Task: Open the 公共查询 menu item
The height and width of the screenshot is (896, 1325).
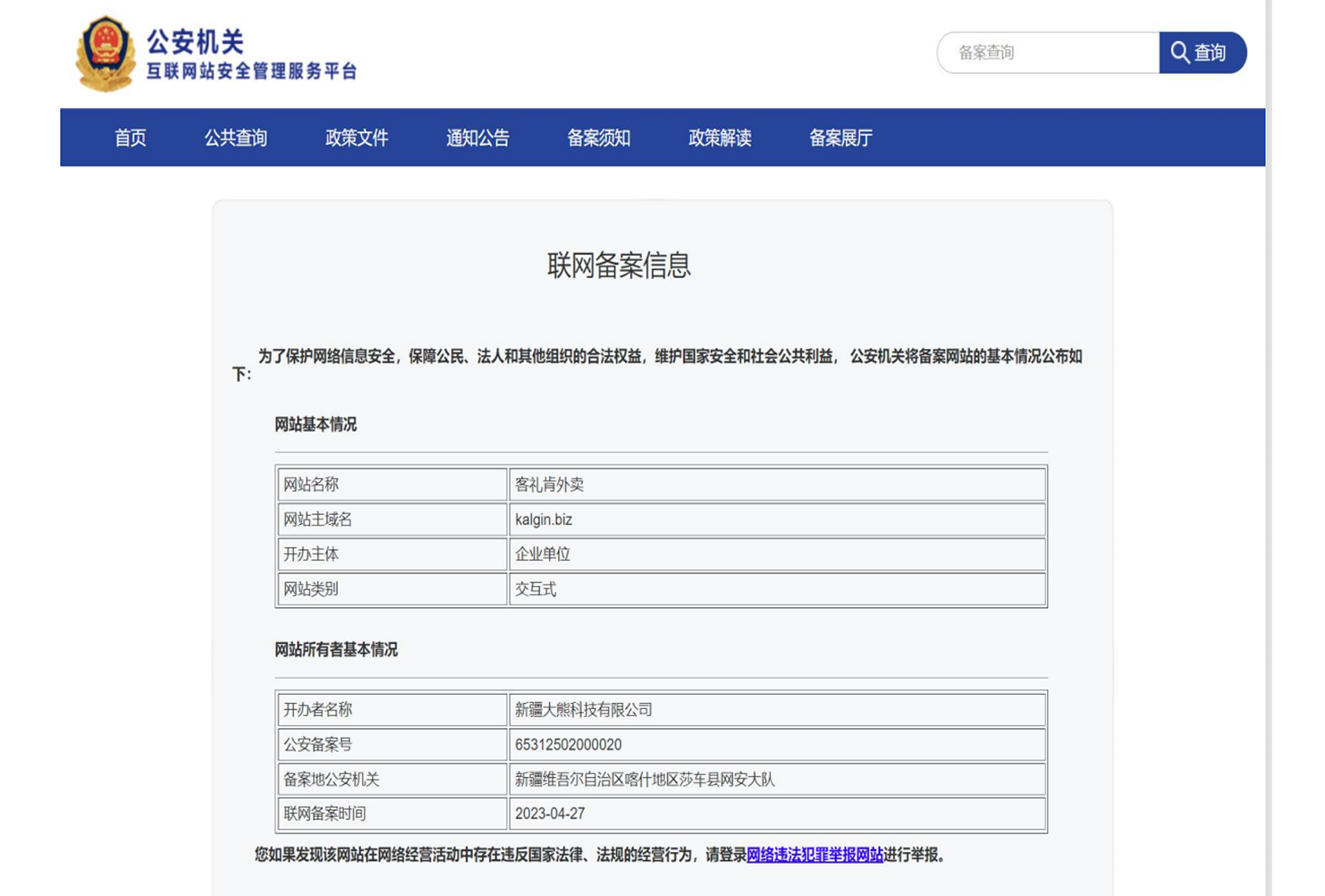Action: click(x=236, y=138)
